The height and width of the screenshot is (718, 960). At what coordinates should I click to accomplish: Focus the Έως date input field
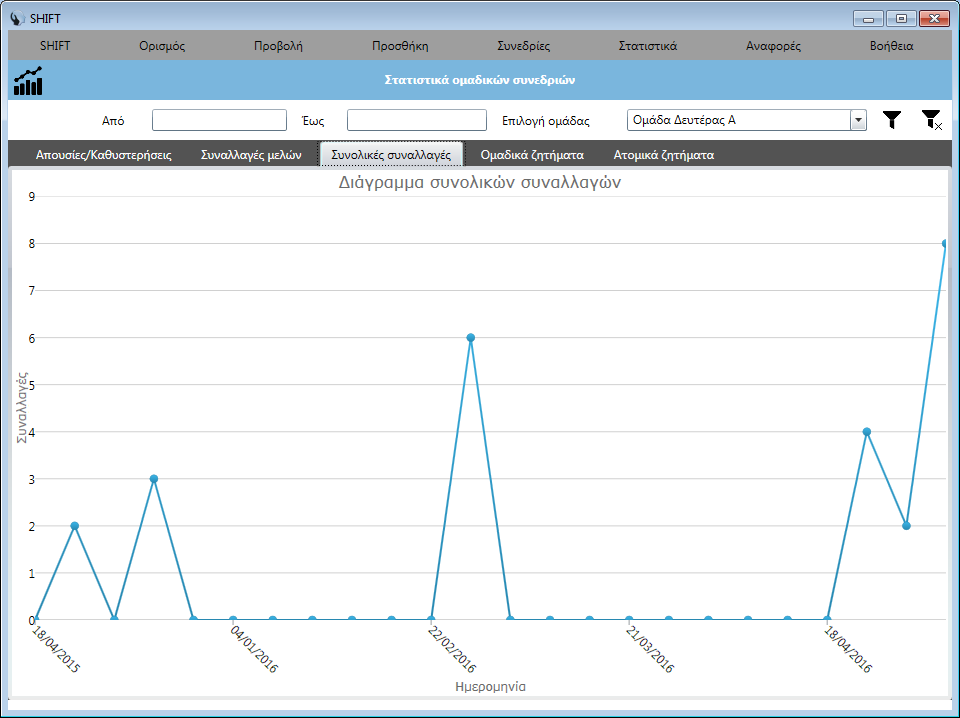point(417,120)
